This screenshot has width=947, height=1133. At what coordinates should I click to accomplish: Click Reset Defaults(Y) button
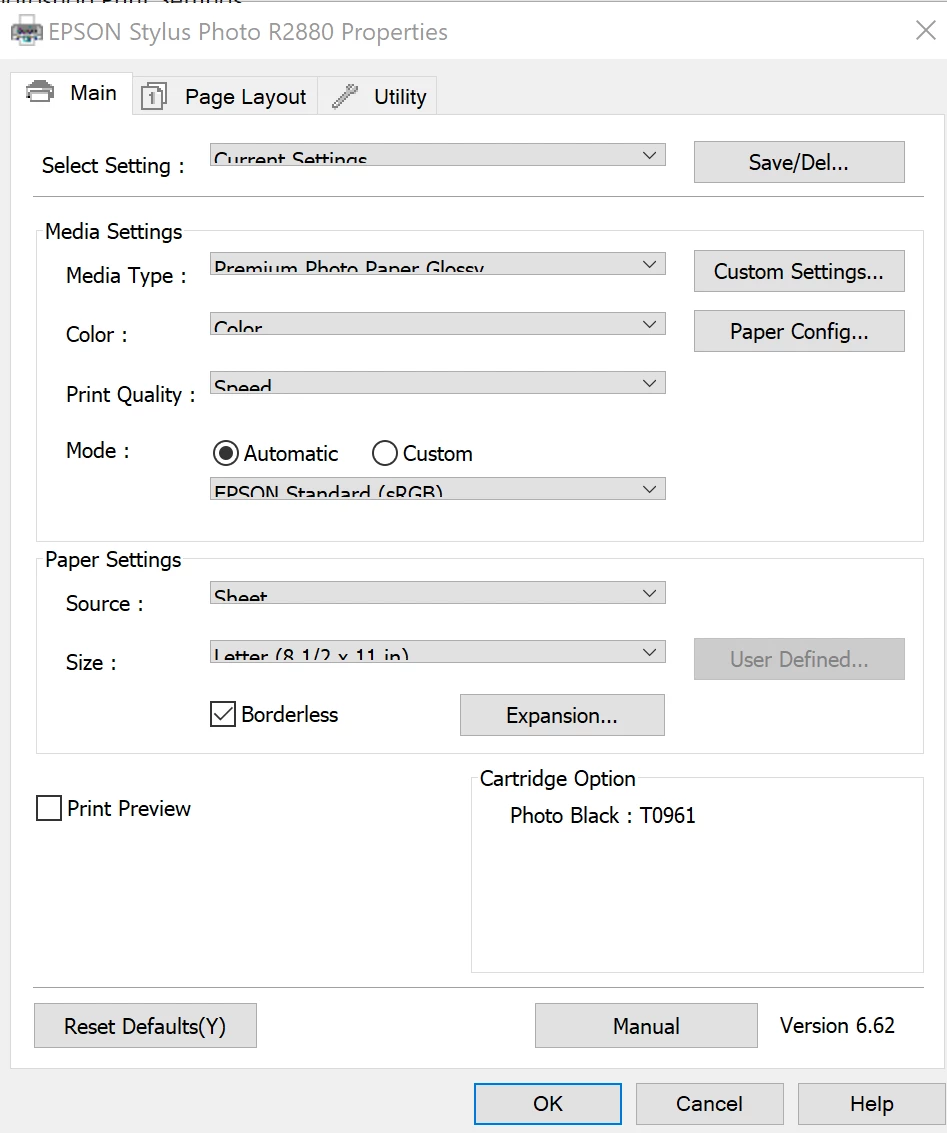point(145,1025)
